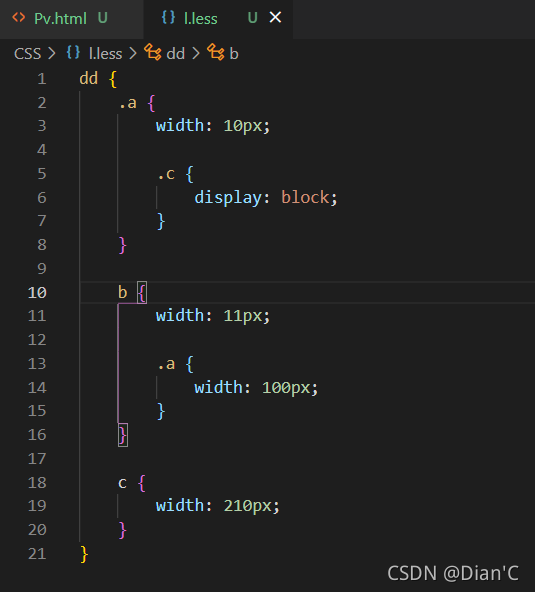Click line number 21 in the gutter

tap(37, 553)
